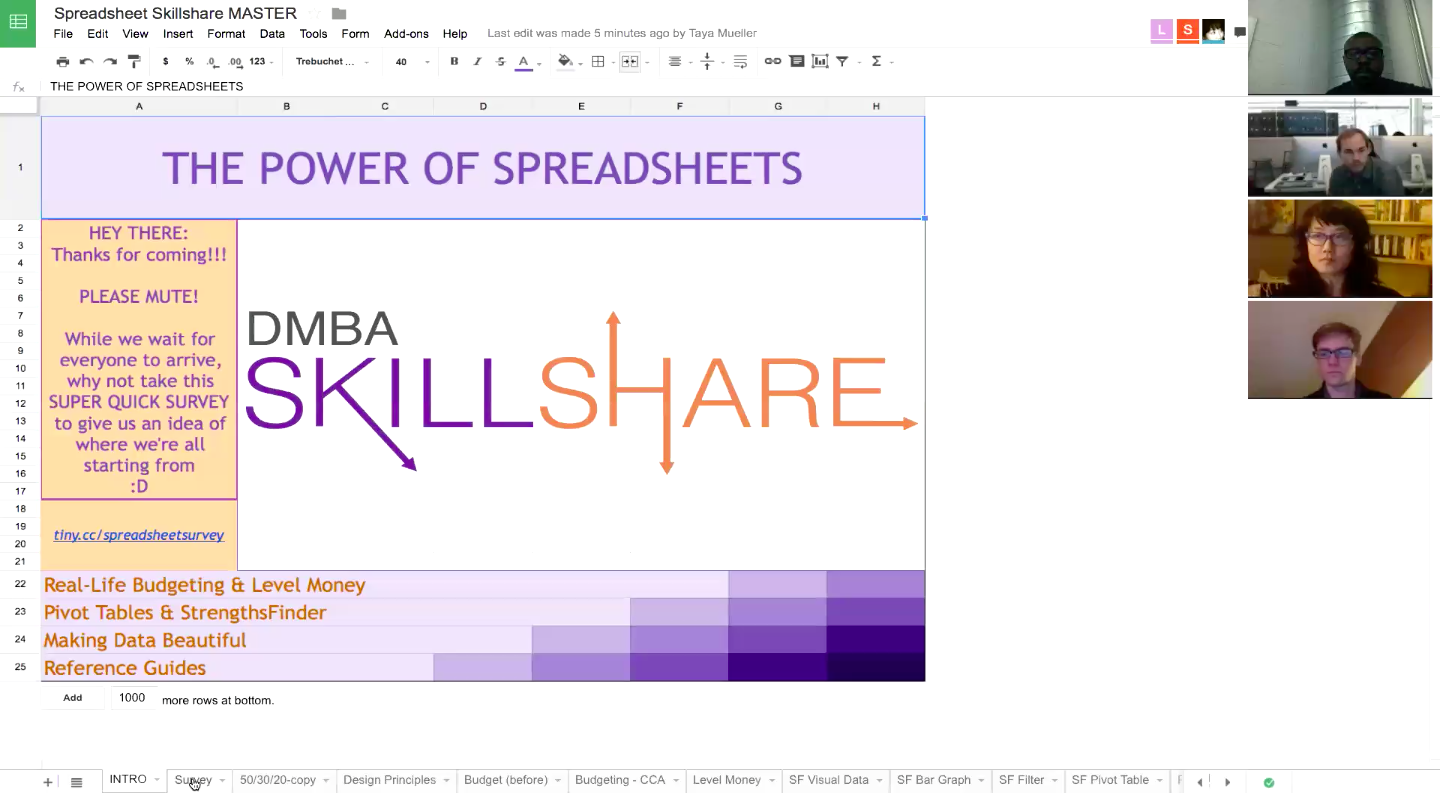Open the Form menu
This screenshot has width=1440, height=793.
click(356, 34)
